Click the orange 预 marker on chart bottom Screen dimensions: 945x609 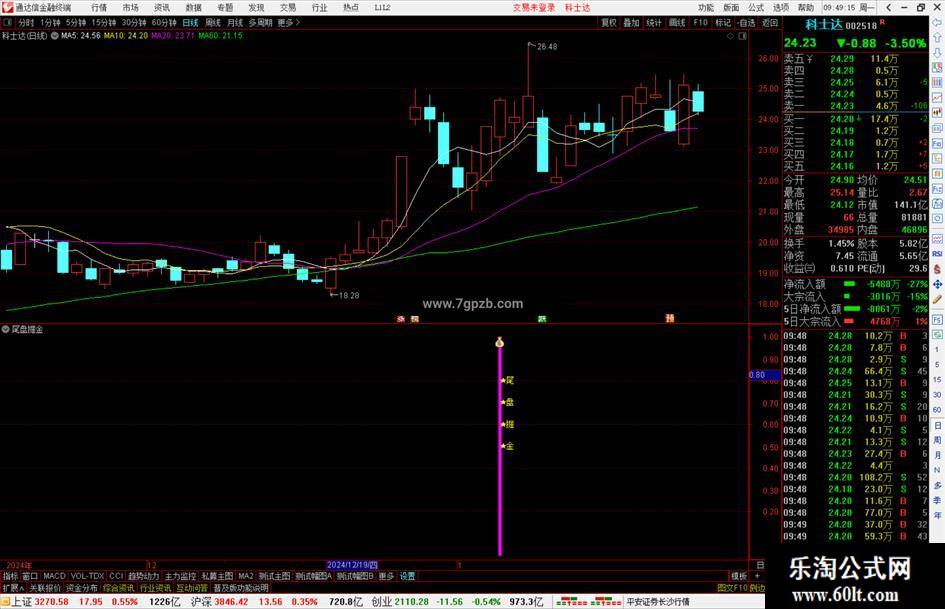[670, 318]
